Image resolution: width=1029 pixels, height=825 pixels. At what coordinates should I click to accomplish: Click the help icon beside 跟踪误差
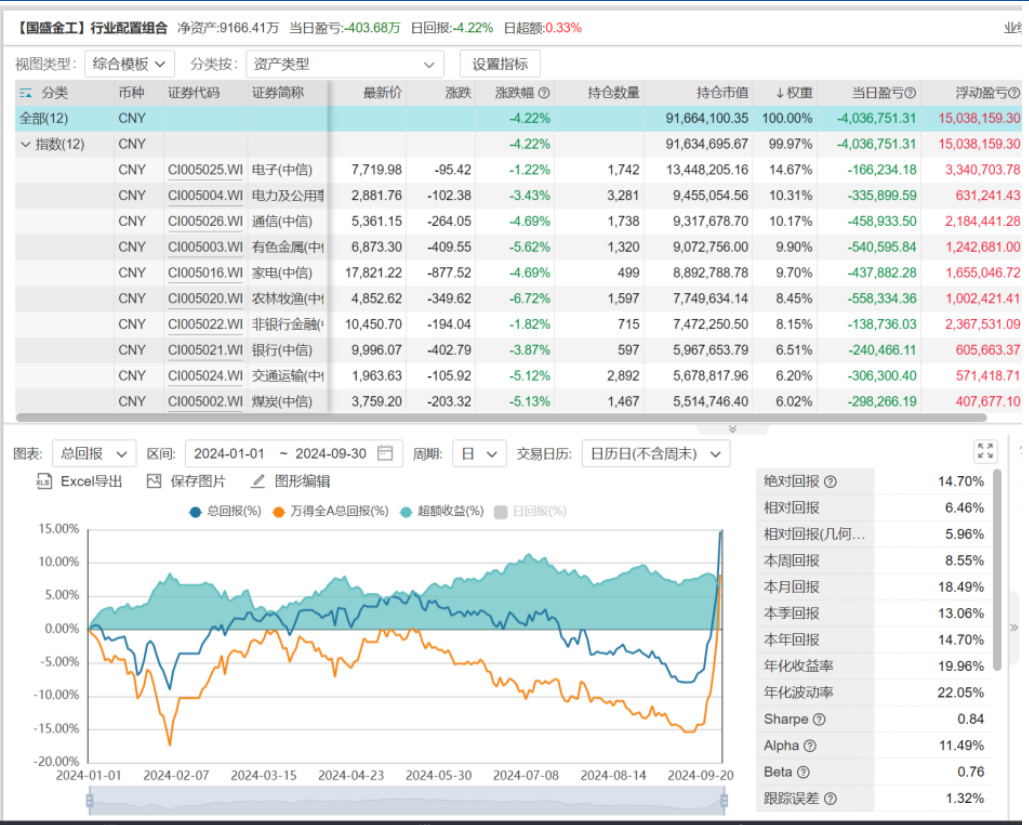(830, 799)
